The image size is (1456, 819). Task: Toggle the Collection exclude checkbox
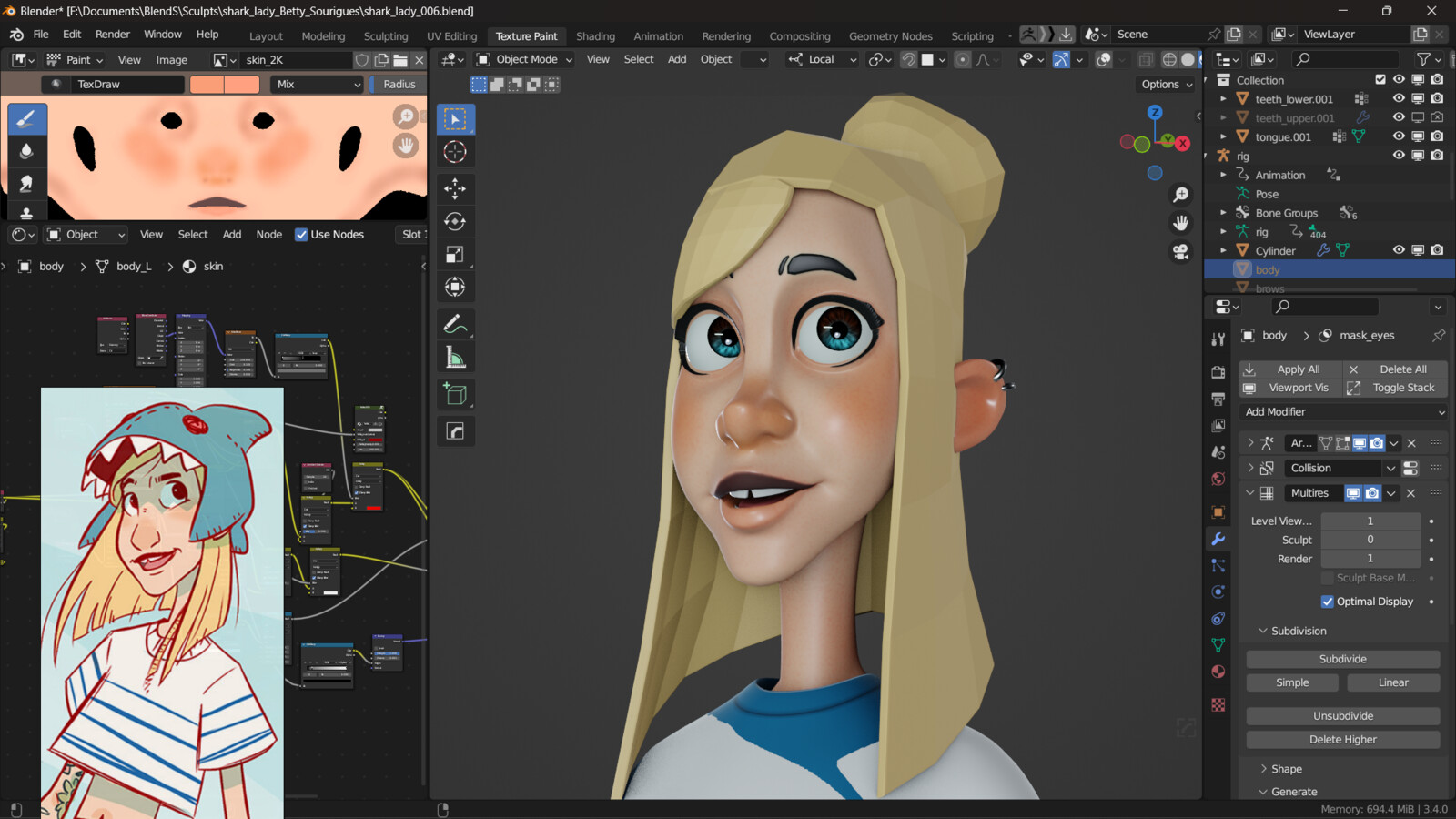pyautogui.click(x=1380, y=80)
